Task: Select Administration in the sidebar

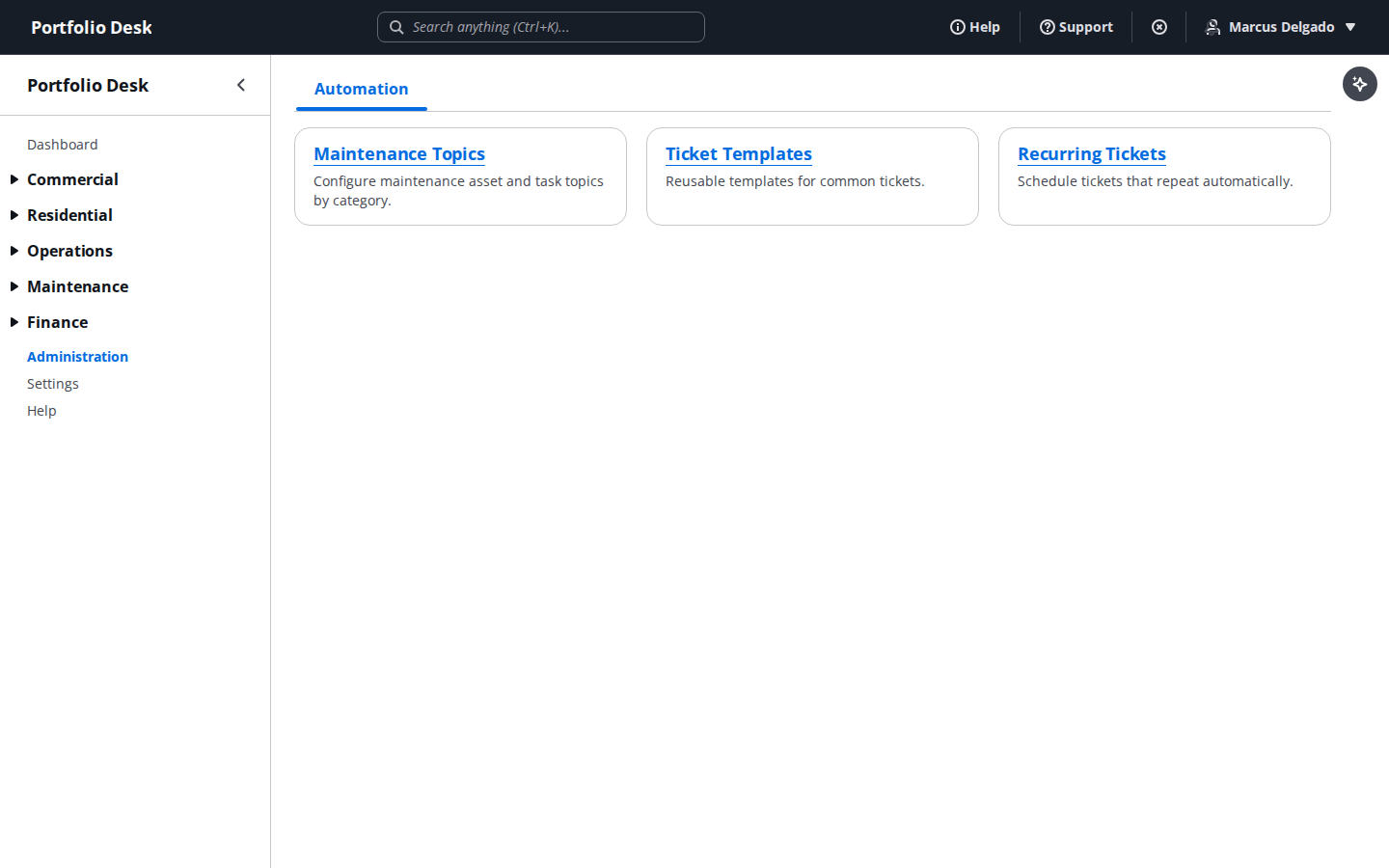Action: tap(77, 357)
